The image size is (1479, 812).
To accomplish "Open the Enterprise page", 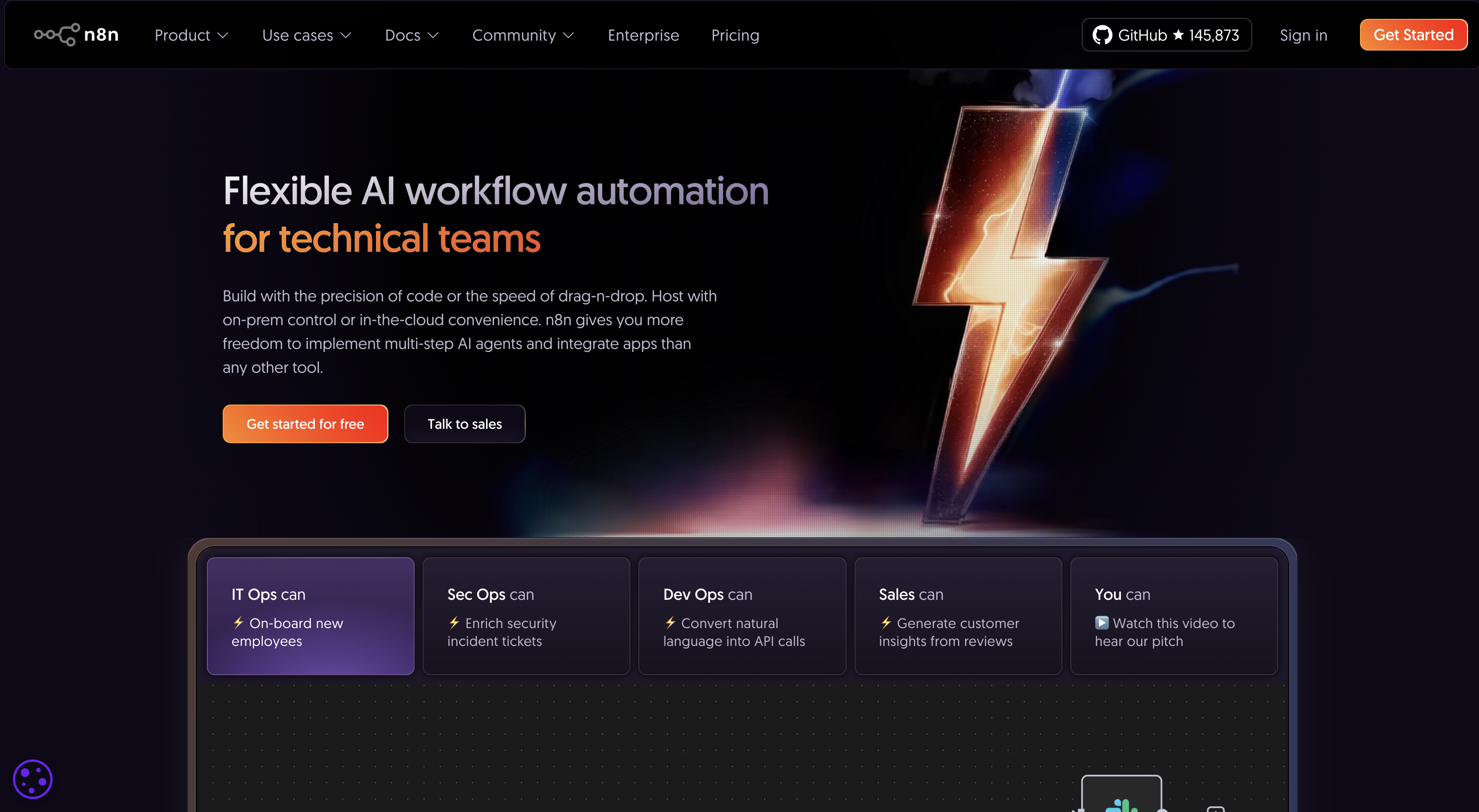I will pyautogui.click(x=643, y=36).
